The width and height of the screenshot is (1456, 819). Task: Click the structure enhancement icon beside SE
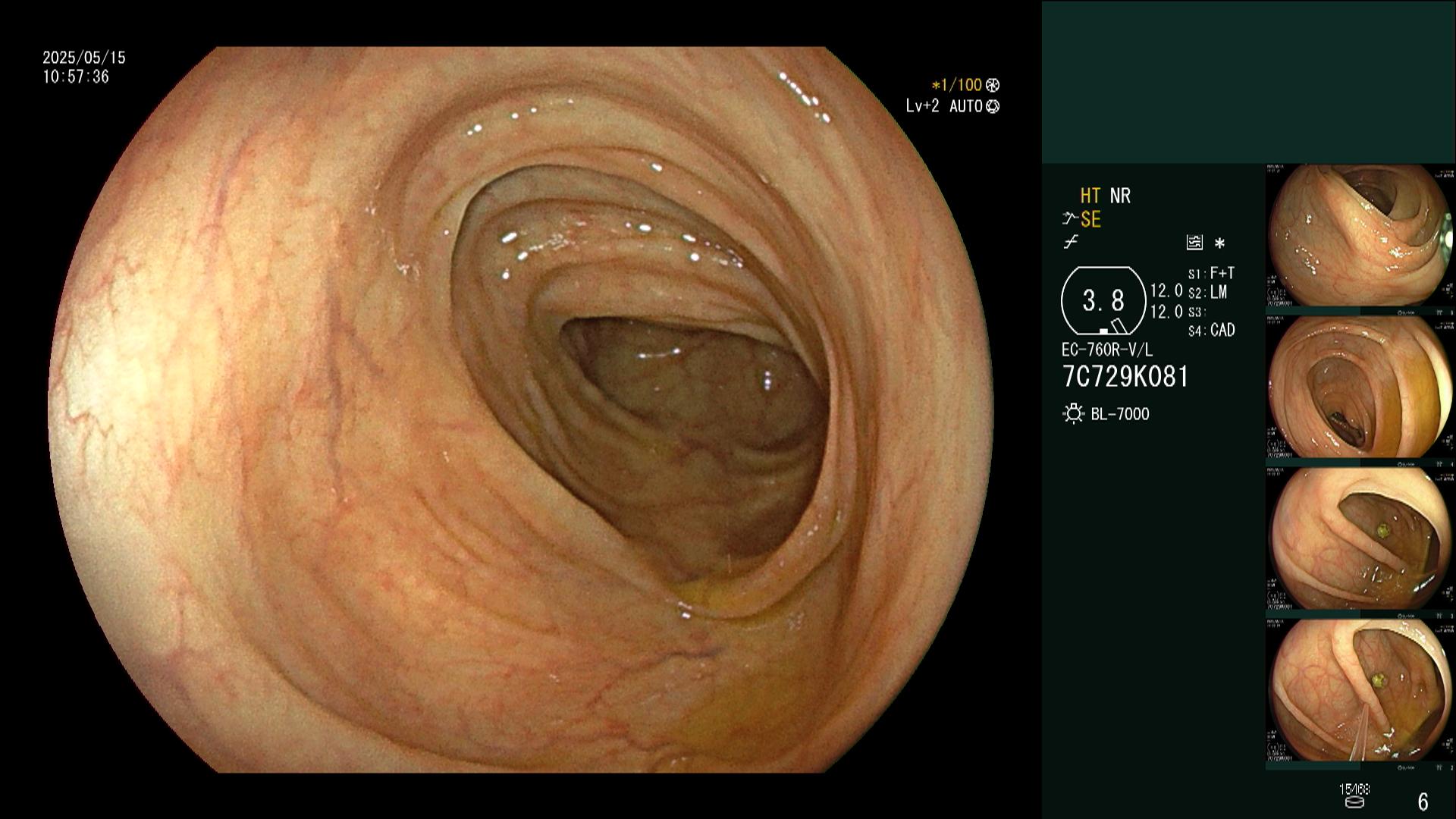click(1069, 219)
